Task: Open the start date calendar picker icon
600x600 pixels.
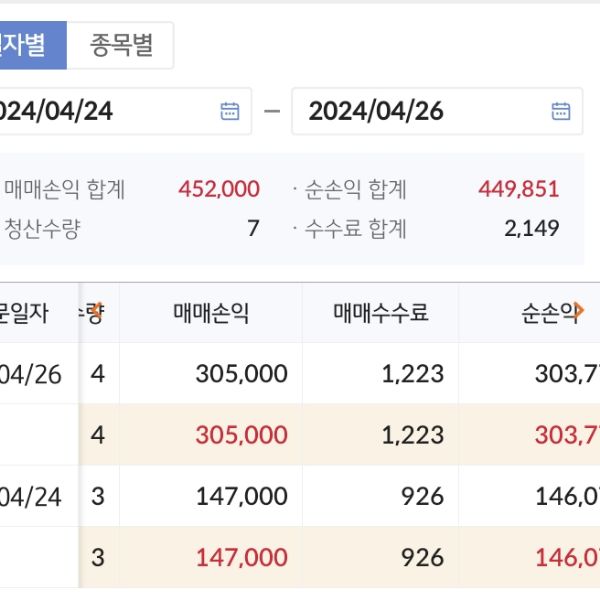Action: point(230,111)
